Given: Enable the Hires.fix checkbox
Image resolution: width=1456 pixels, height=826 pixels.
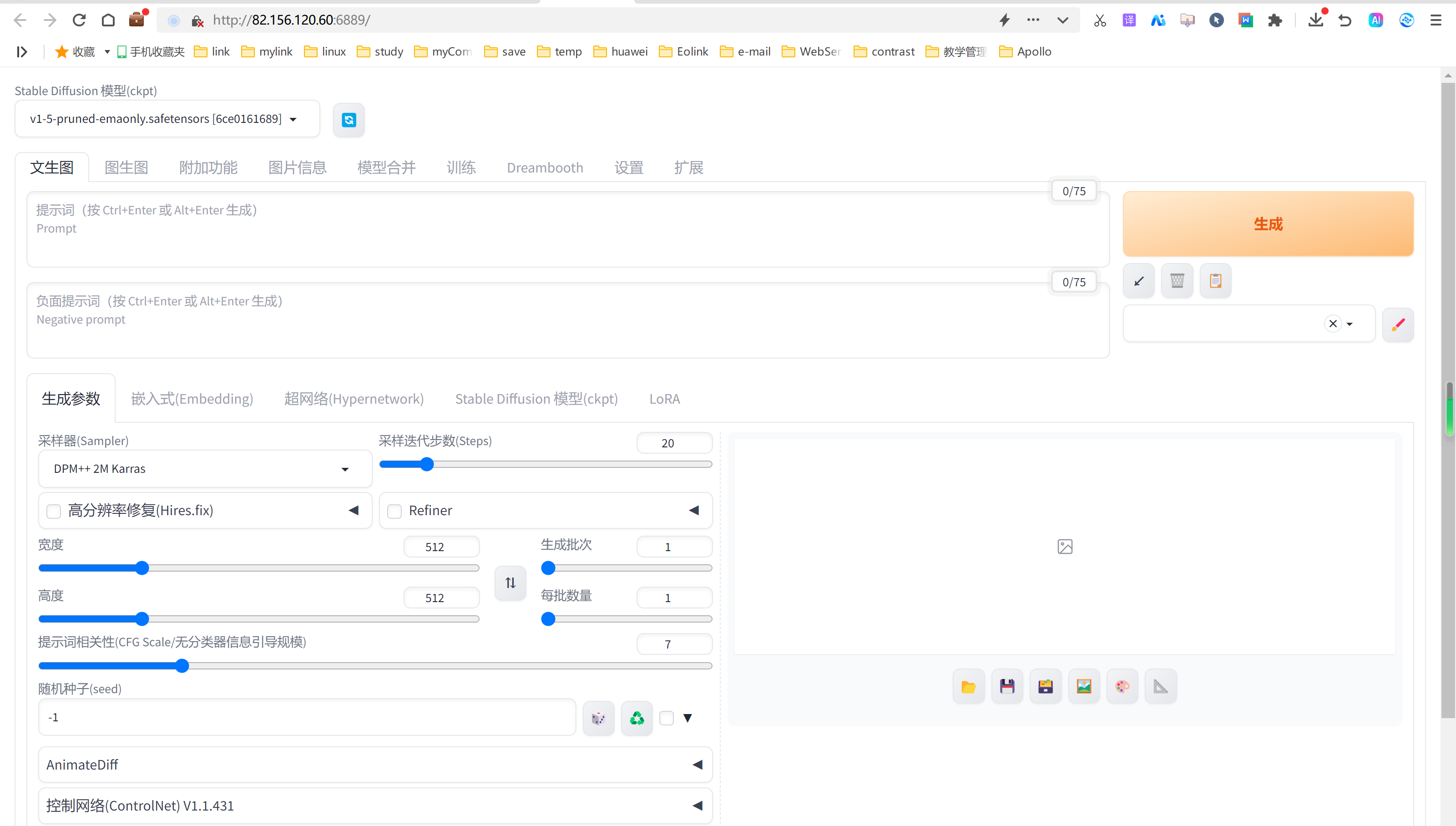Looking at the screenshot, I should 54,511.
